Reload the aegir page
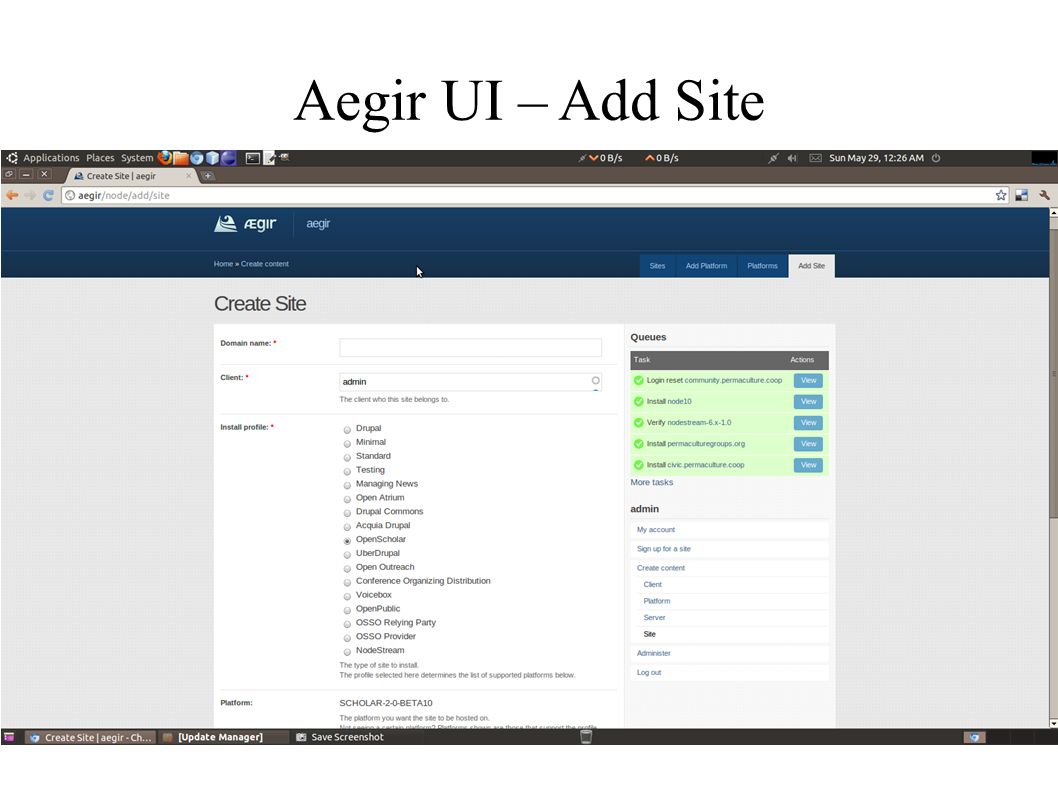 (x=48, y=195)
